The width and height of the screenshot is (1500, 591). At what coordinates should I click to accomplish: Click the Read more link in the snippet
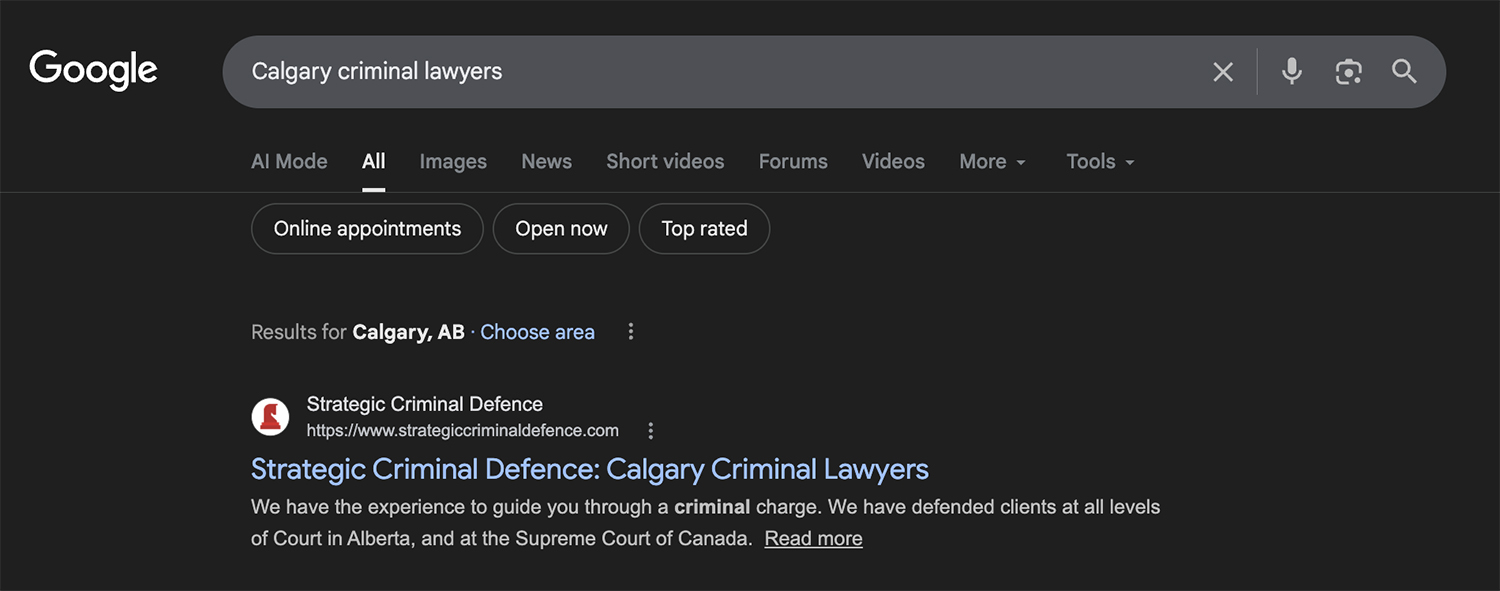coord(813,538)
